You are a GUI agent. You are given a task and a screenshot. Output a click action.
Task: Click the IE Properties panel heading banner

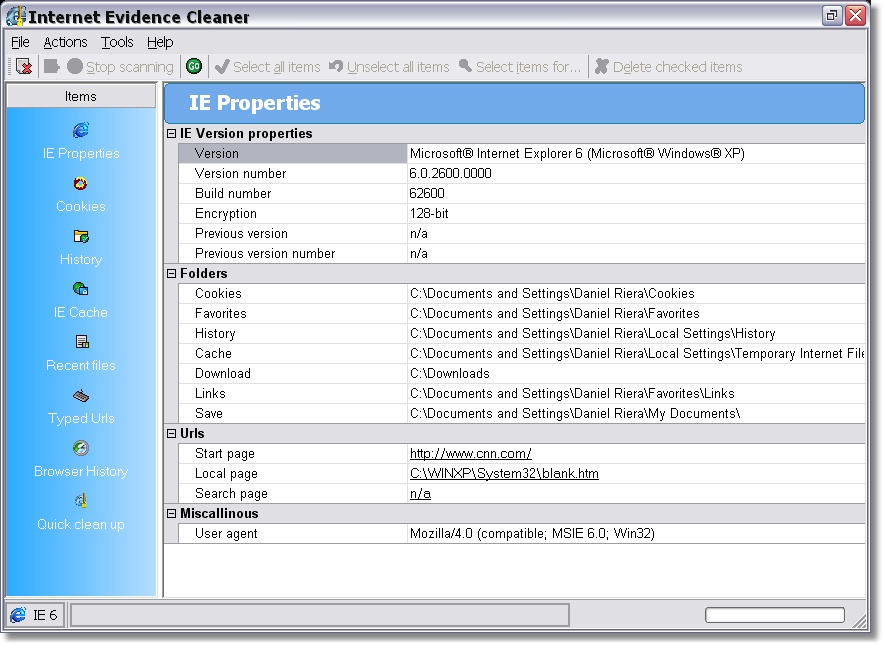(514, 103)
